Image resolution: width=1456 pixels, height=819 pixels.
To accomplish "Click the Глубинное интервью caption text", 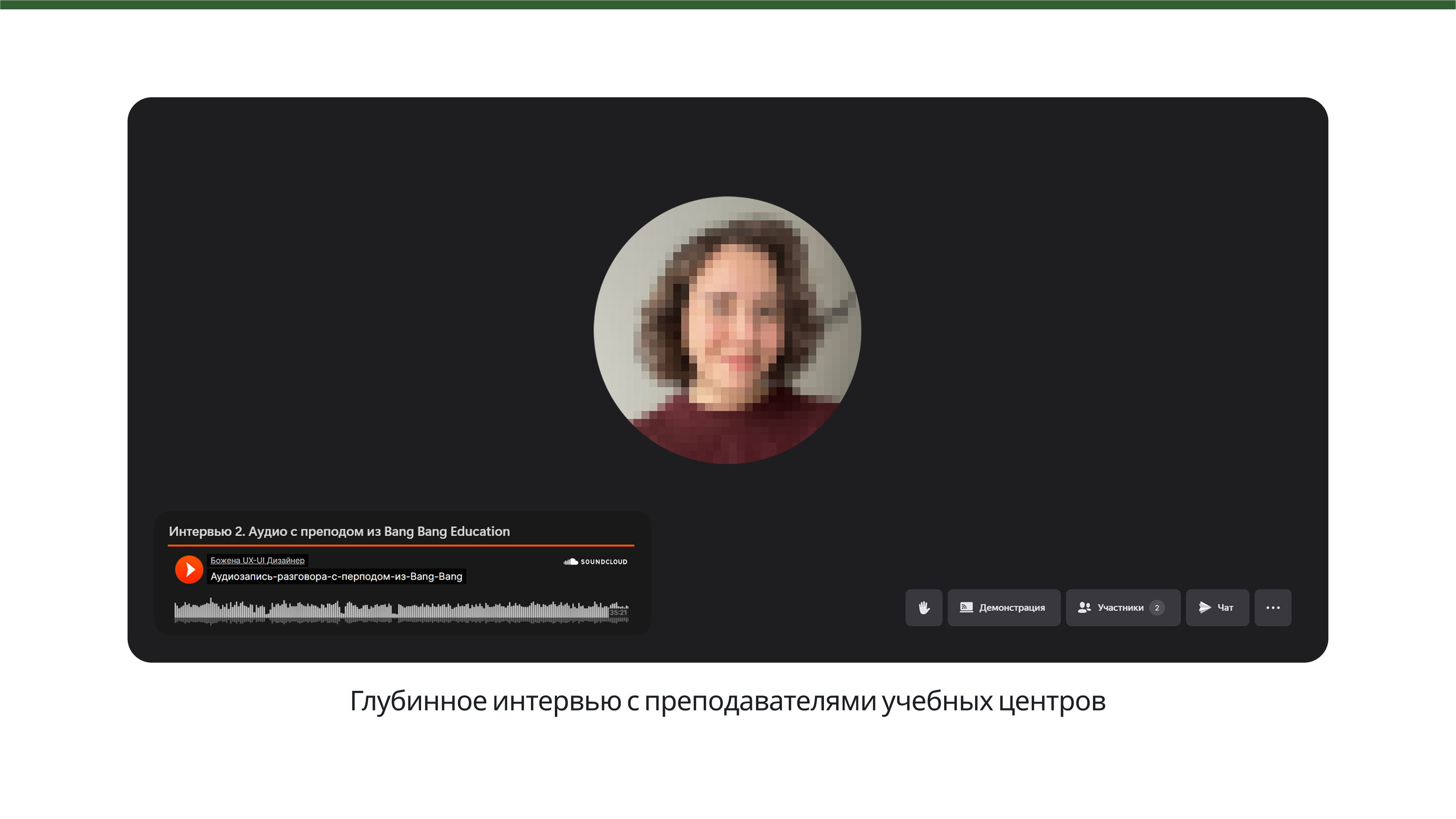I will 728,701.
